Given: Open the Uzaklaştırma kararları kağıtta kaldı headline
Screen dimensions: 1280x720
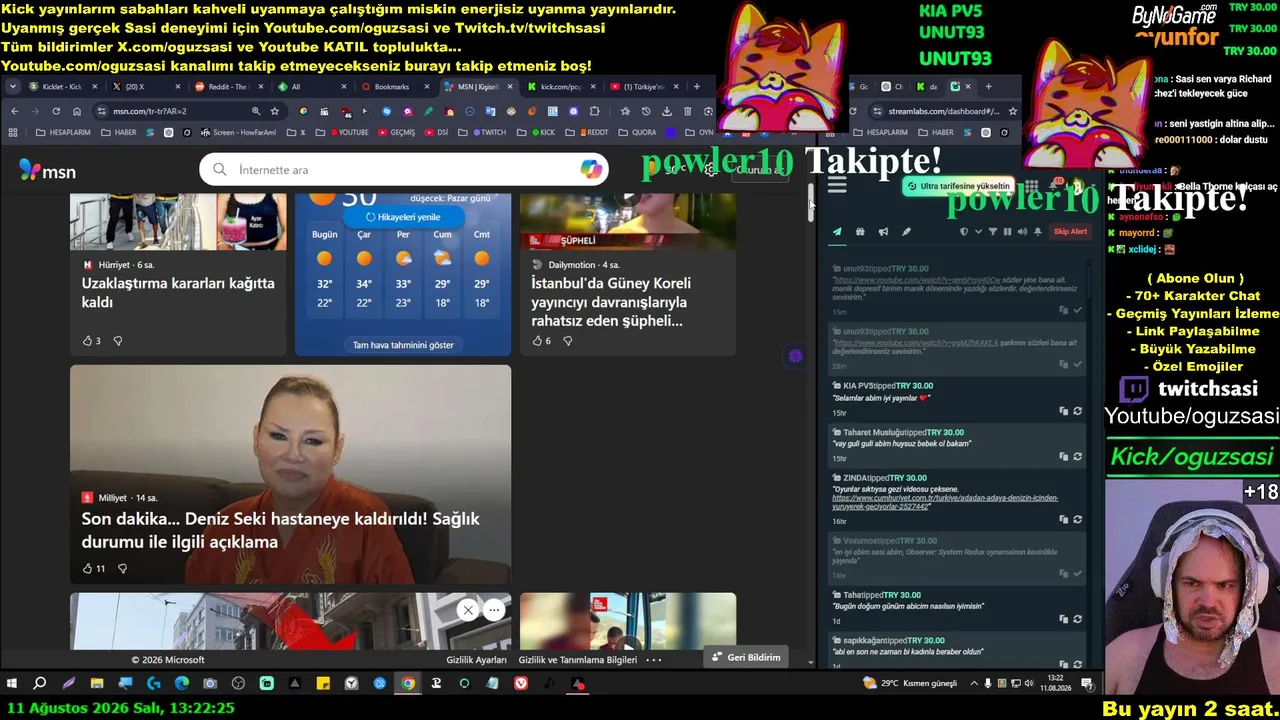Looking at the screenshot, I should pos(178,293).
